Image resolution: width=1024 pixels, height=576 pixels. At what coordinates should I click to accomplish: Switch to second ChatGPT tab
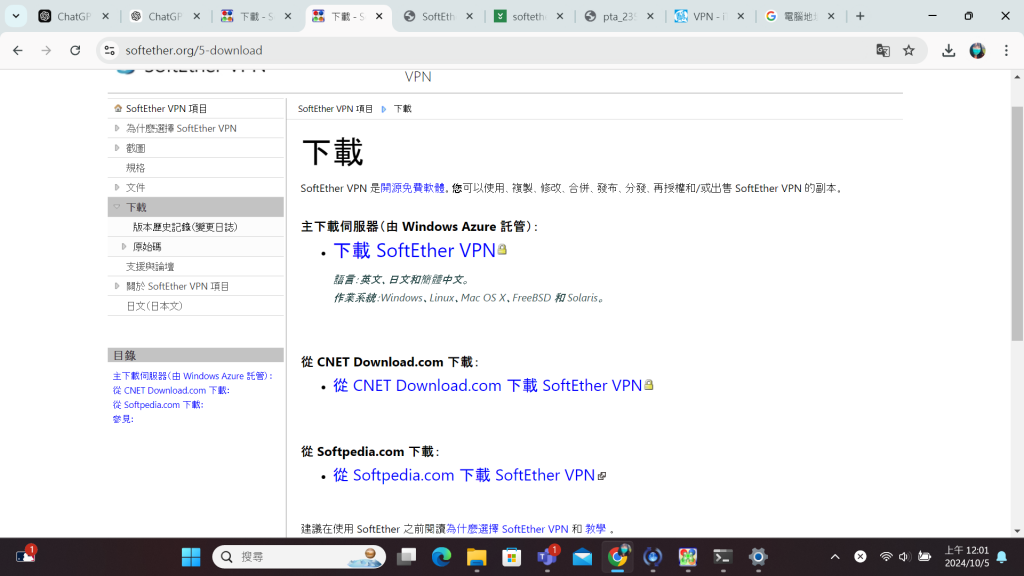coord(165,16)
